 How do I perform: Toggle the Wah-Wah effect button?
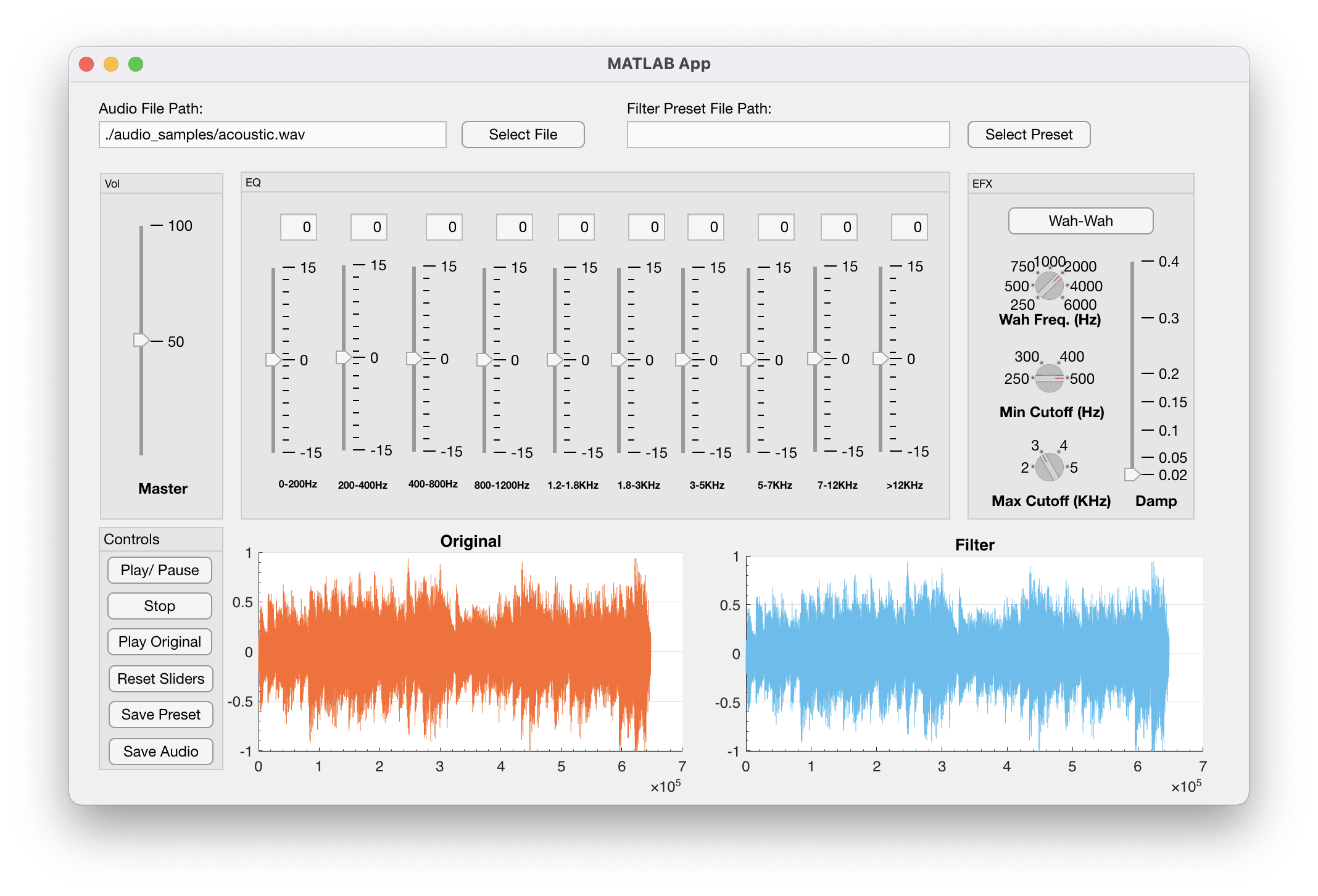[x=1080, y=221]
